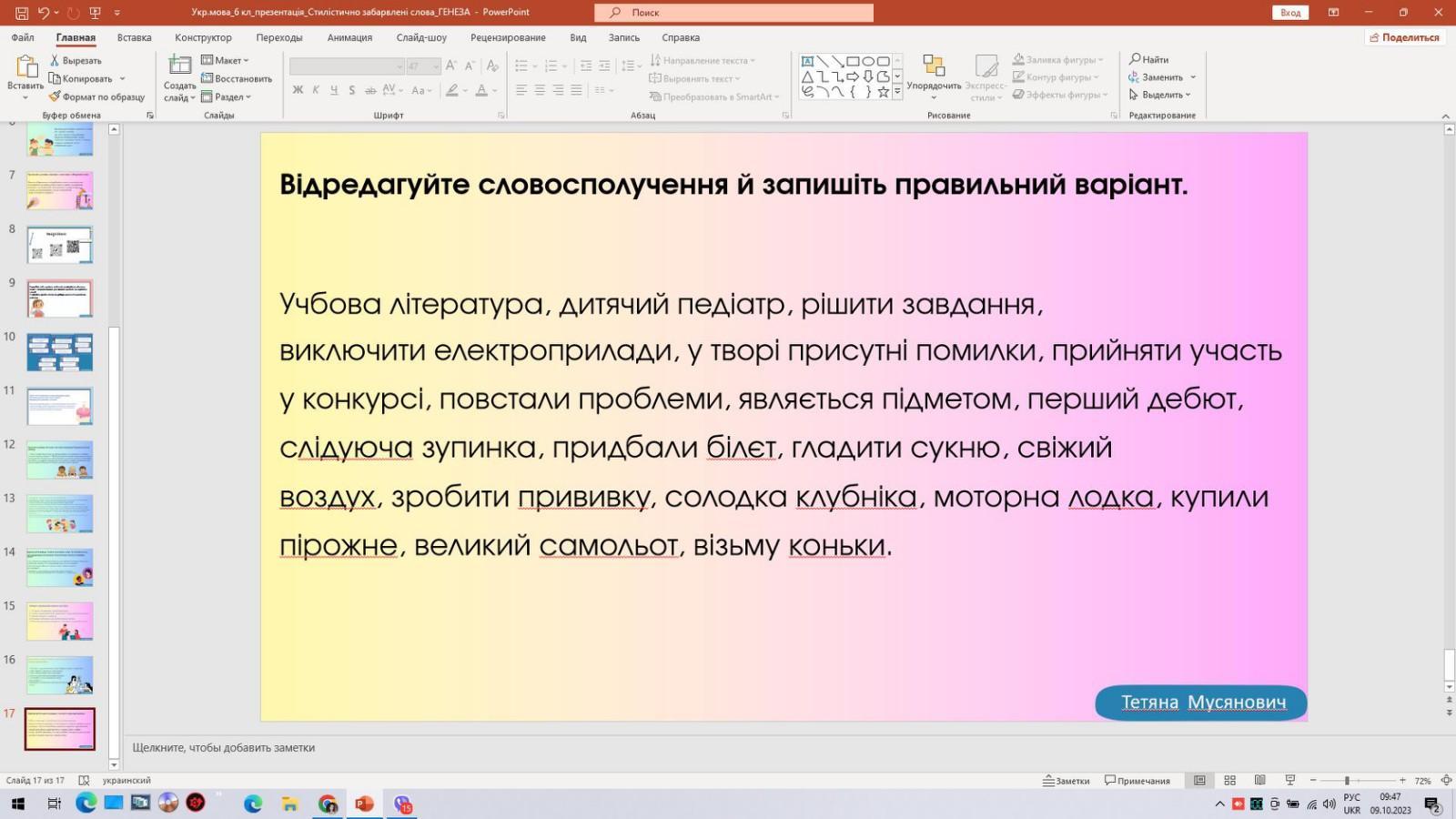Expand Select (Выделить) dropdown
The width and height of the screenshot is (1456, 819).
click(1161, 95)
